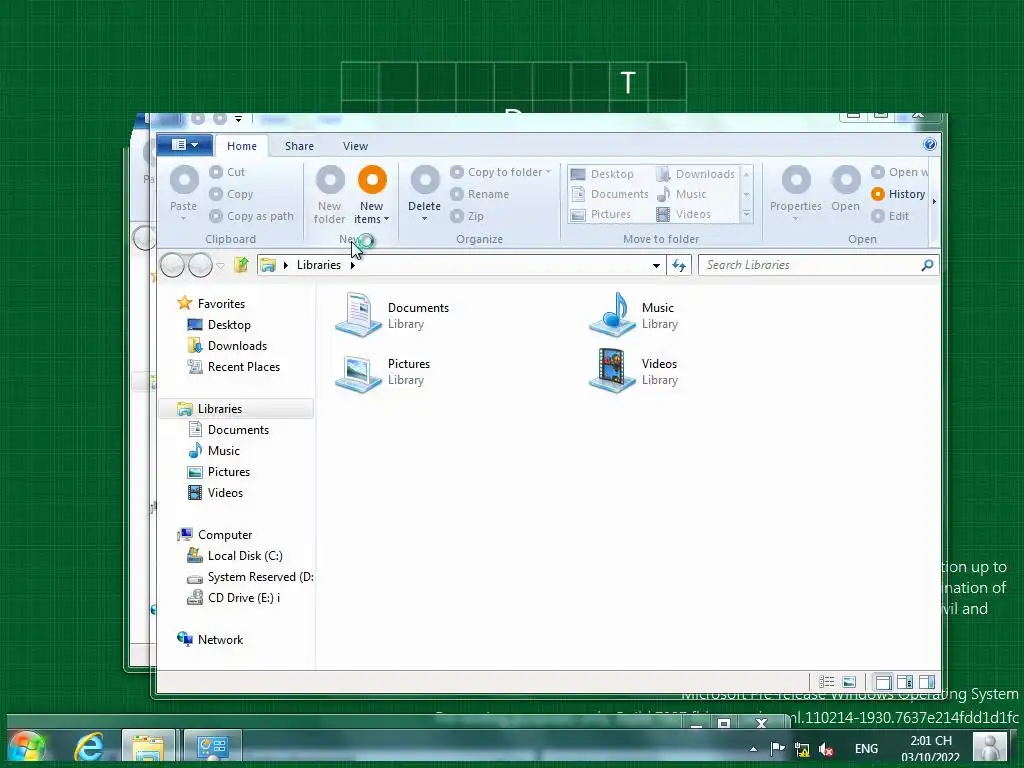Pick Documents in Move to folder gallery
1024x768 pixels.
tap(609, 194)
